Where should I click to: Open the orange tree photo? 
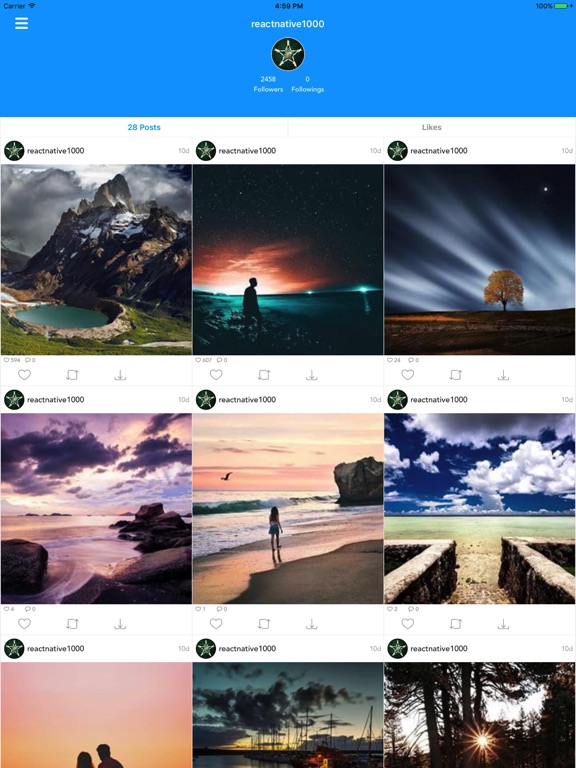coord(480,260)
